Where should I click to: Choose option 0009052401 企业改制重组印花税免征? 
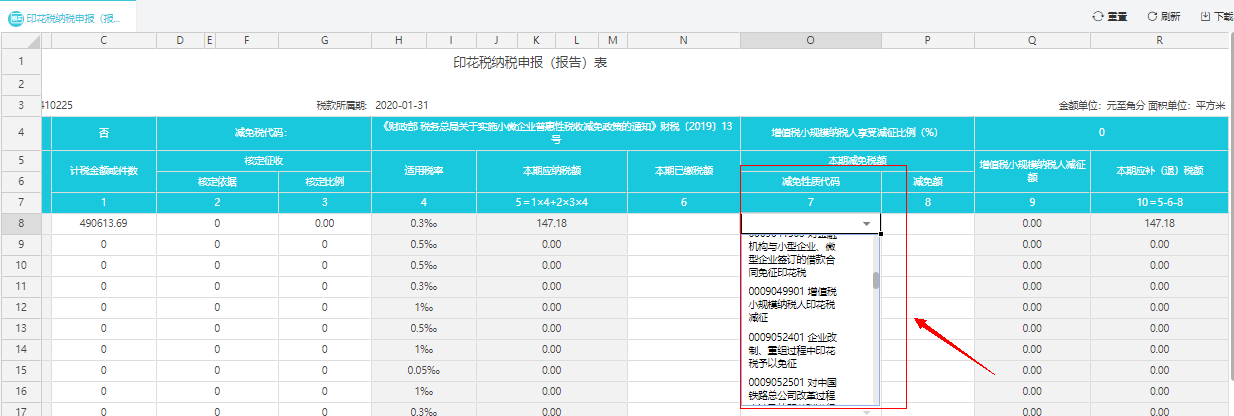click(x=807, y=350)
